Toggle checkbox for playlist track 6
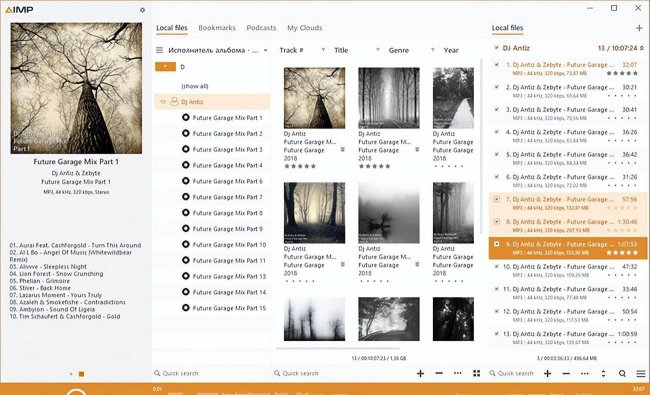Image resolution: width=650 pixels, height=395 pixels. click(497, 176)
